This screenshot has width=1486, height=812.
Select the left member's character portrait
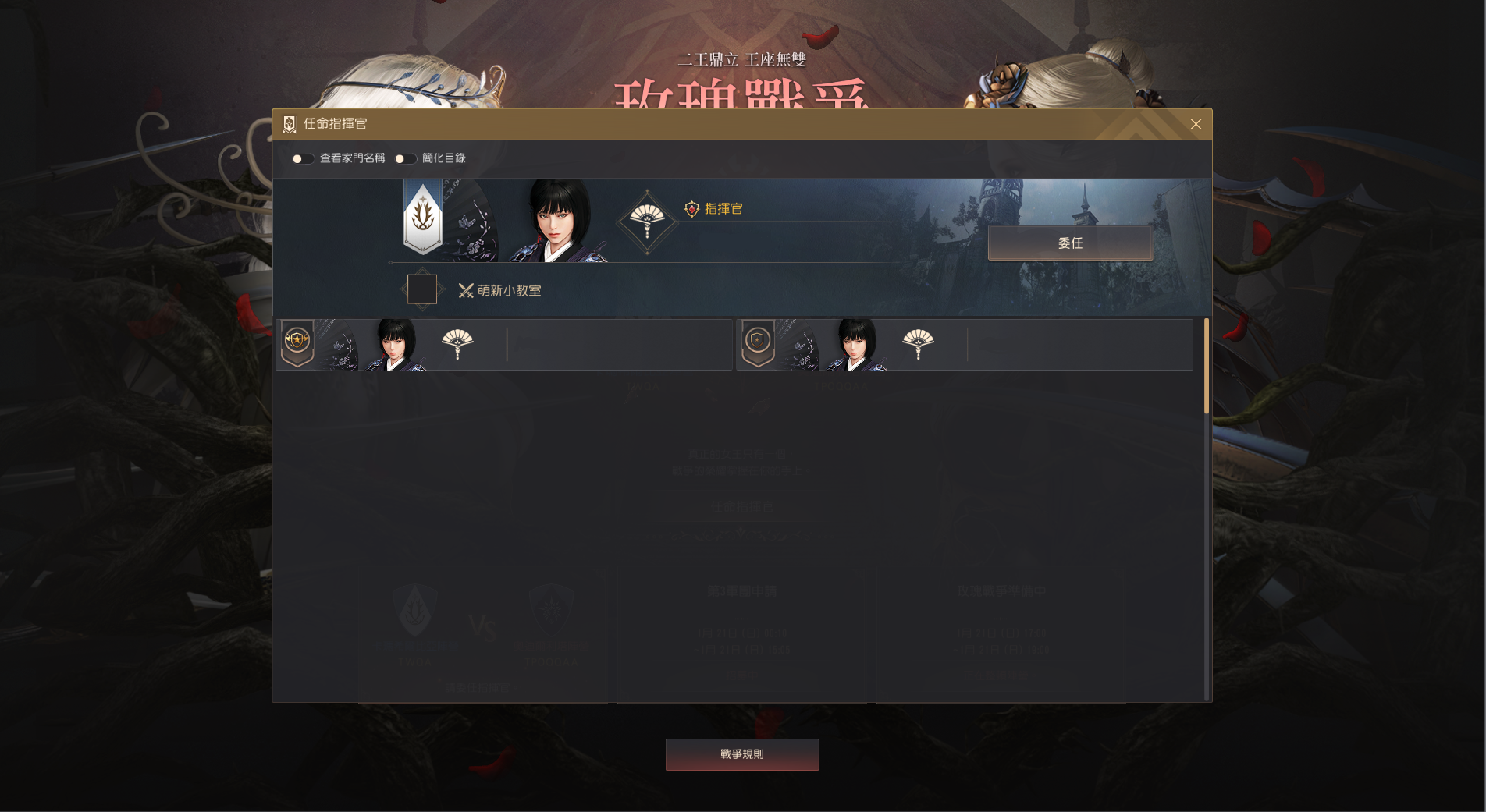(x=396, y=345)
